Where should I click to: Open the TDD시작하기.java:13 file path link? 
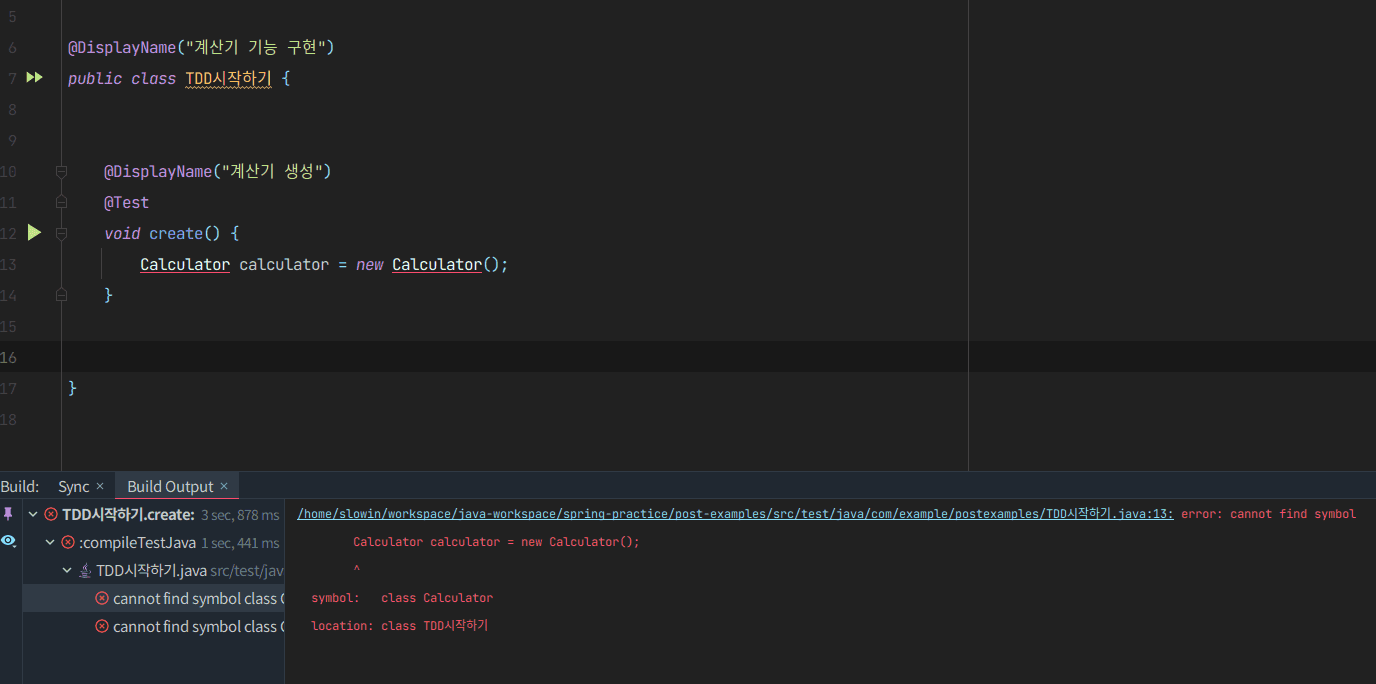pyautogui.click(x=735, y=514)
